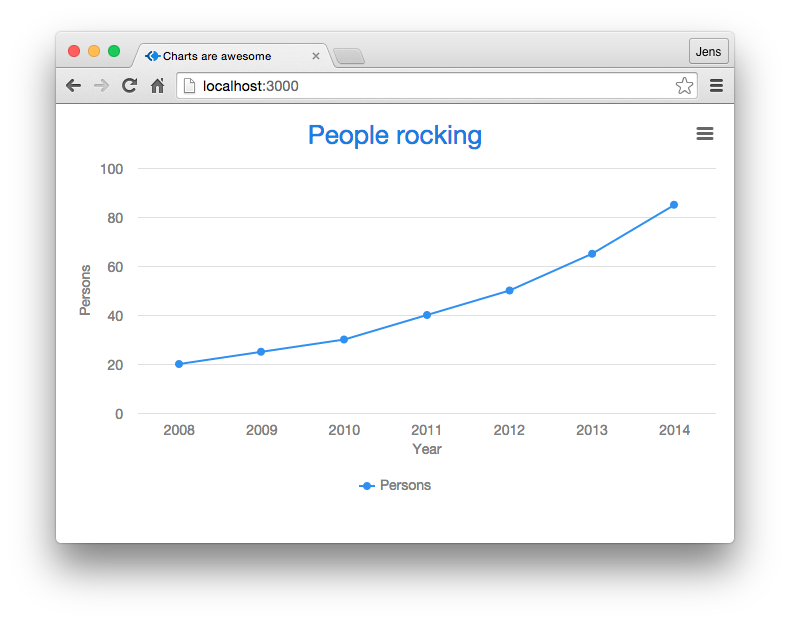Click the browser forward arrow
Screen dimensions: 790x623
(x=101, y=86)
